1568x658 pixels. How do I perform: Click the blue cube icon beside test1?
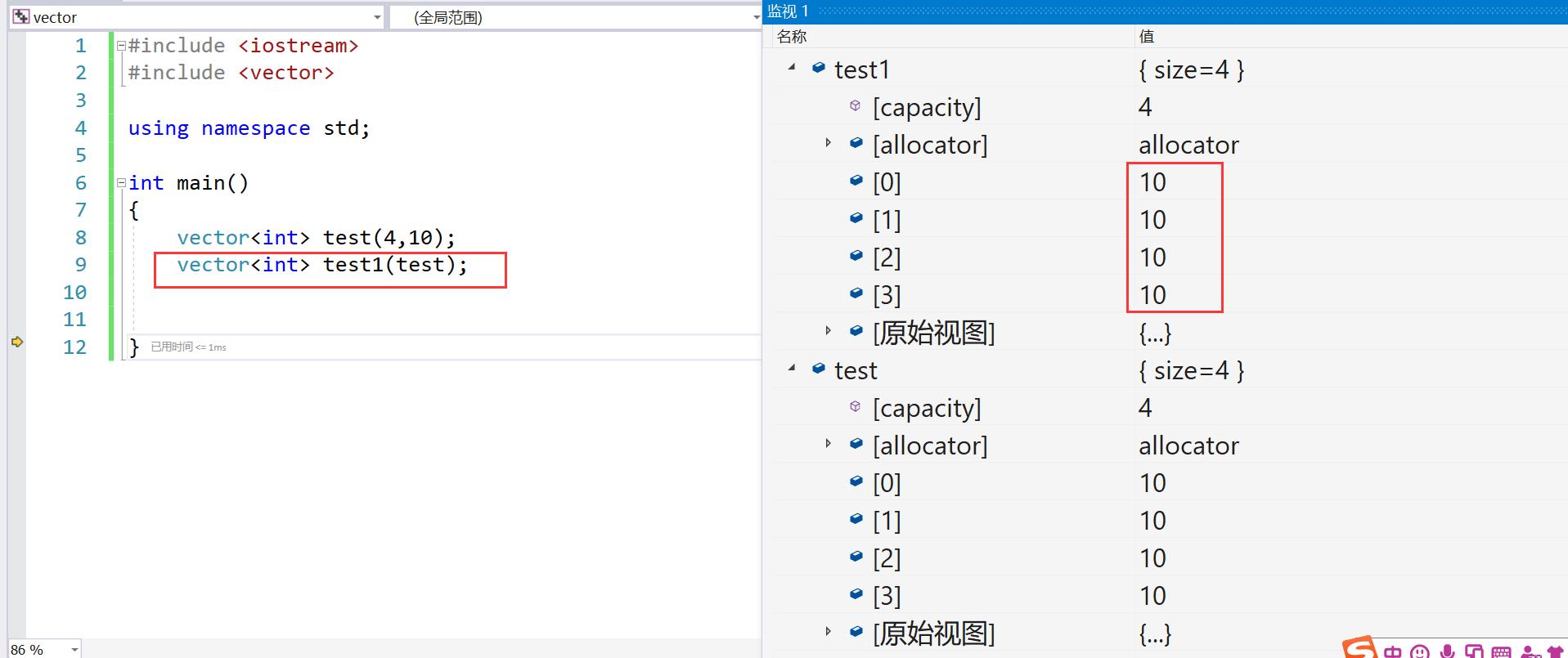point(819,69)
